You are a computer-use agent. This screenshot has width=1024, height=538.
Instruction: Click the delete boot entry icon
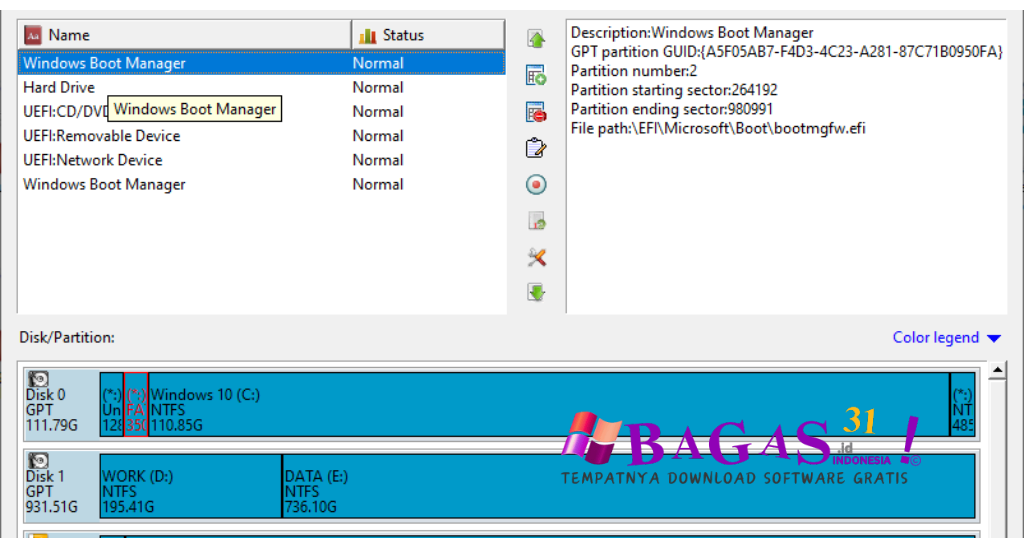(x=536, y=112)
